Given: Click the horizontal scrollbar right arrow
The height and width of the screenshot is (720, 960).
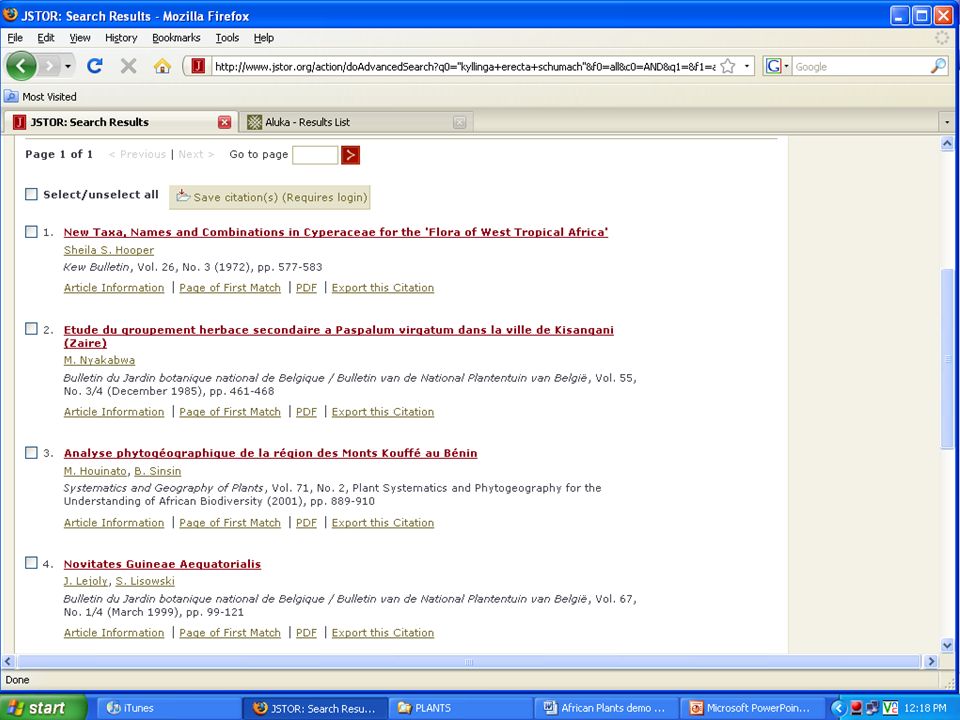Looking at the screenshot, I should tap(931, 661).
